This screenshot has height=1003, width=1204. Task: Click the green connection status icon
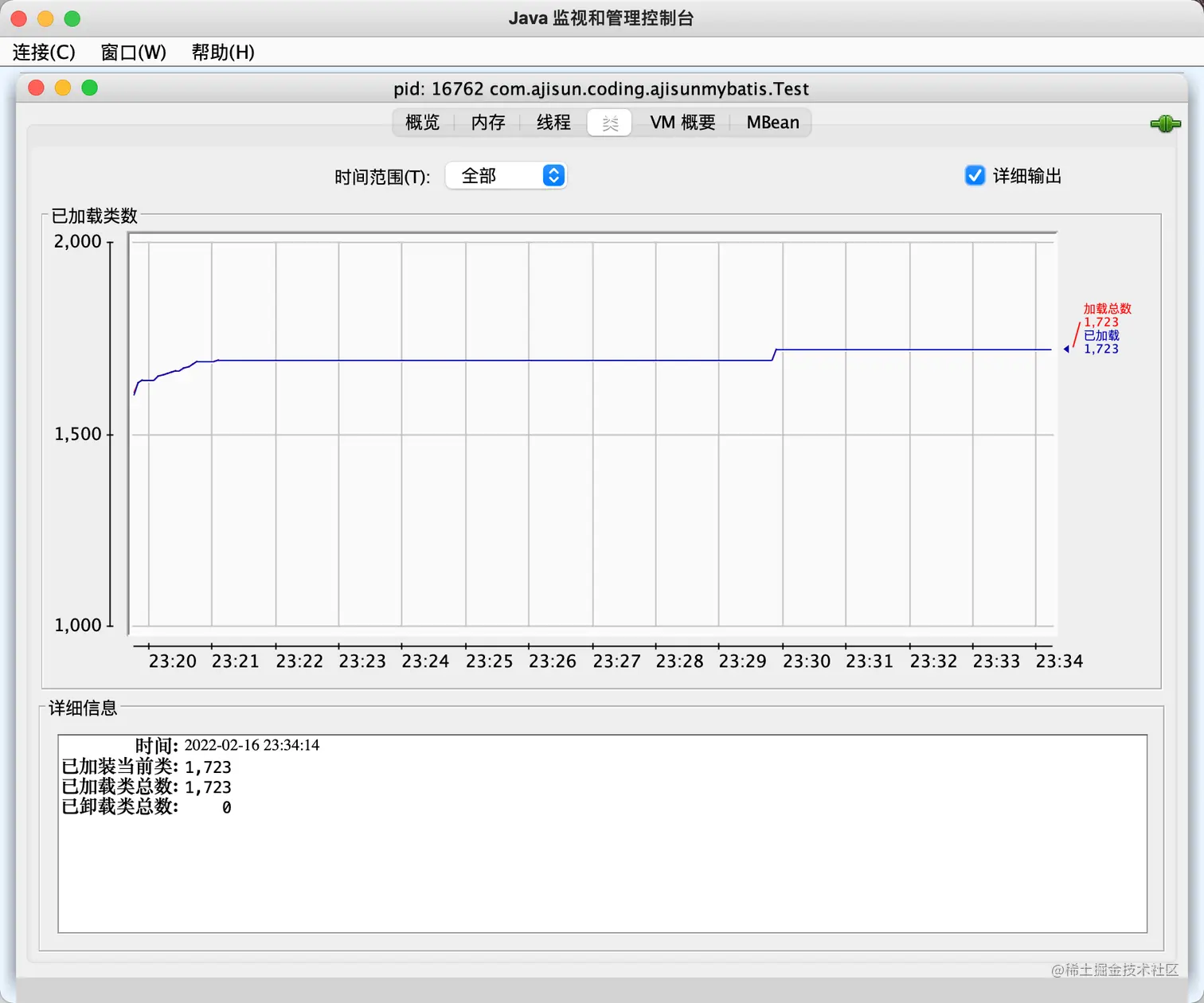[1165, 123]
